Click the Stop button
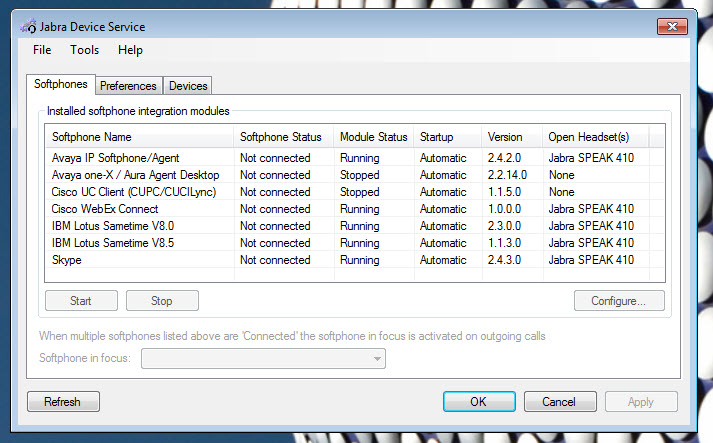This screenshot has width=713, height=443. pyautogui.click(x=162, y=301)
